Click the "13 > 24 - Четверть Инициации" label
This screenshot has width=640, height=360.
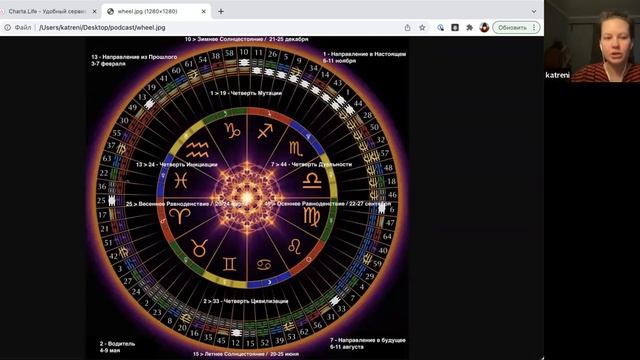[x=176, y=164]
